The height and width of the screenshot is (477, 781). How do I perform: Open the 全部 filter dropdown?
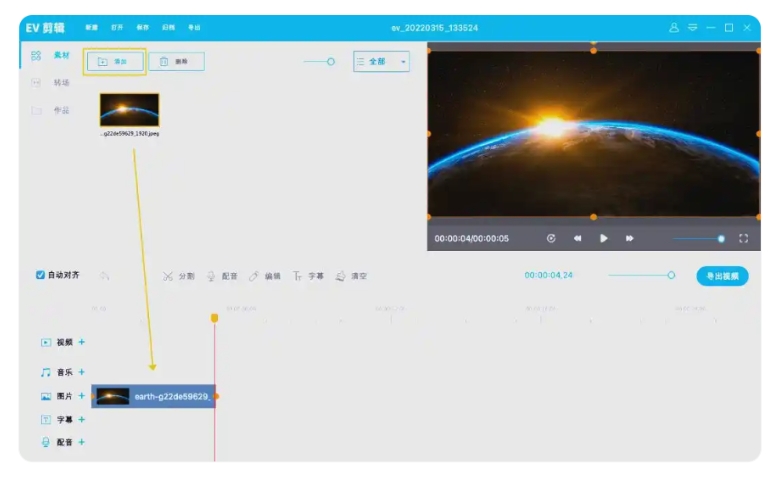(381, 62)
